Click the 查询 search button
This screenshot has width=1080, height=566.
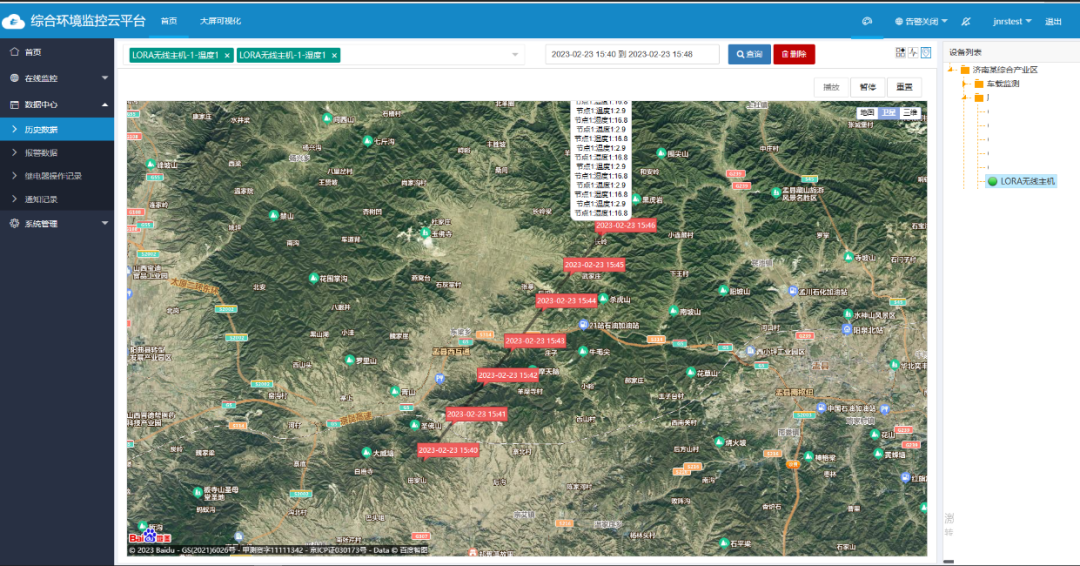(x=749, y=54)
